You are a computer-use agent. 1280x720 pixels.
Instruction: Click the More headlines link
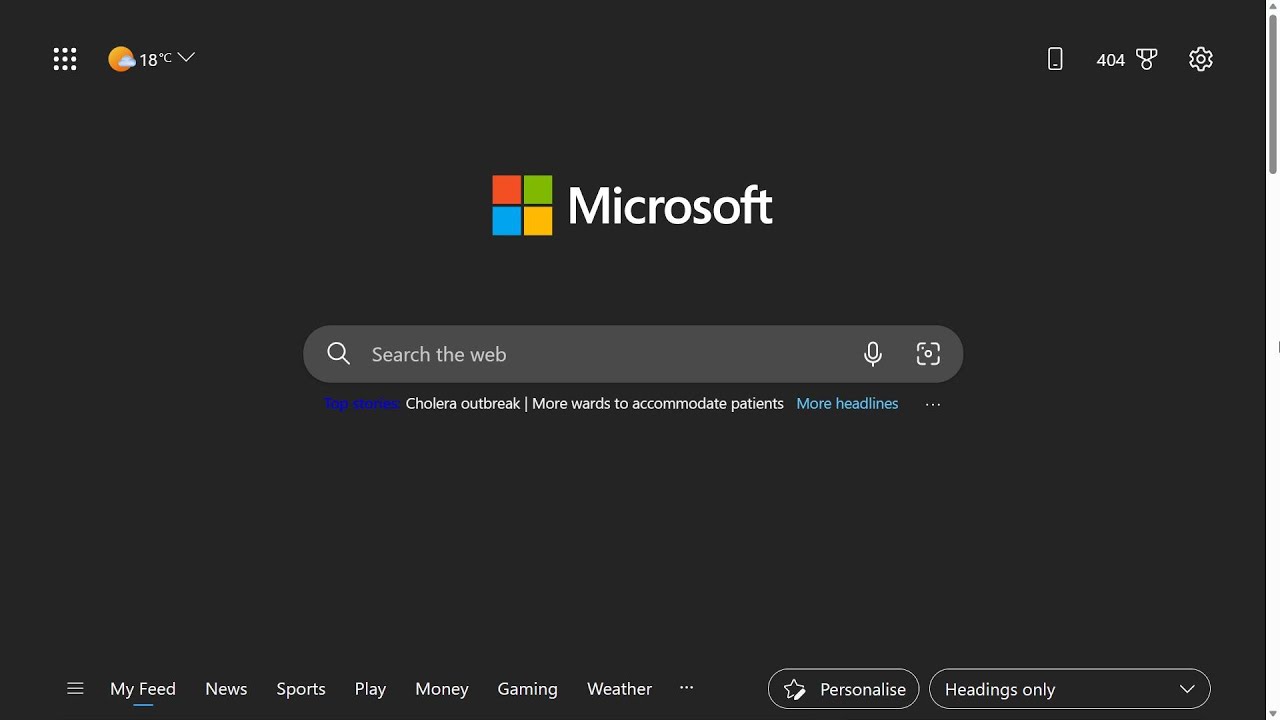tap(847, 404)
